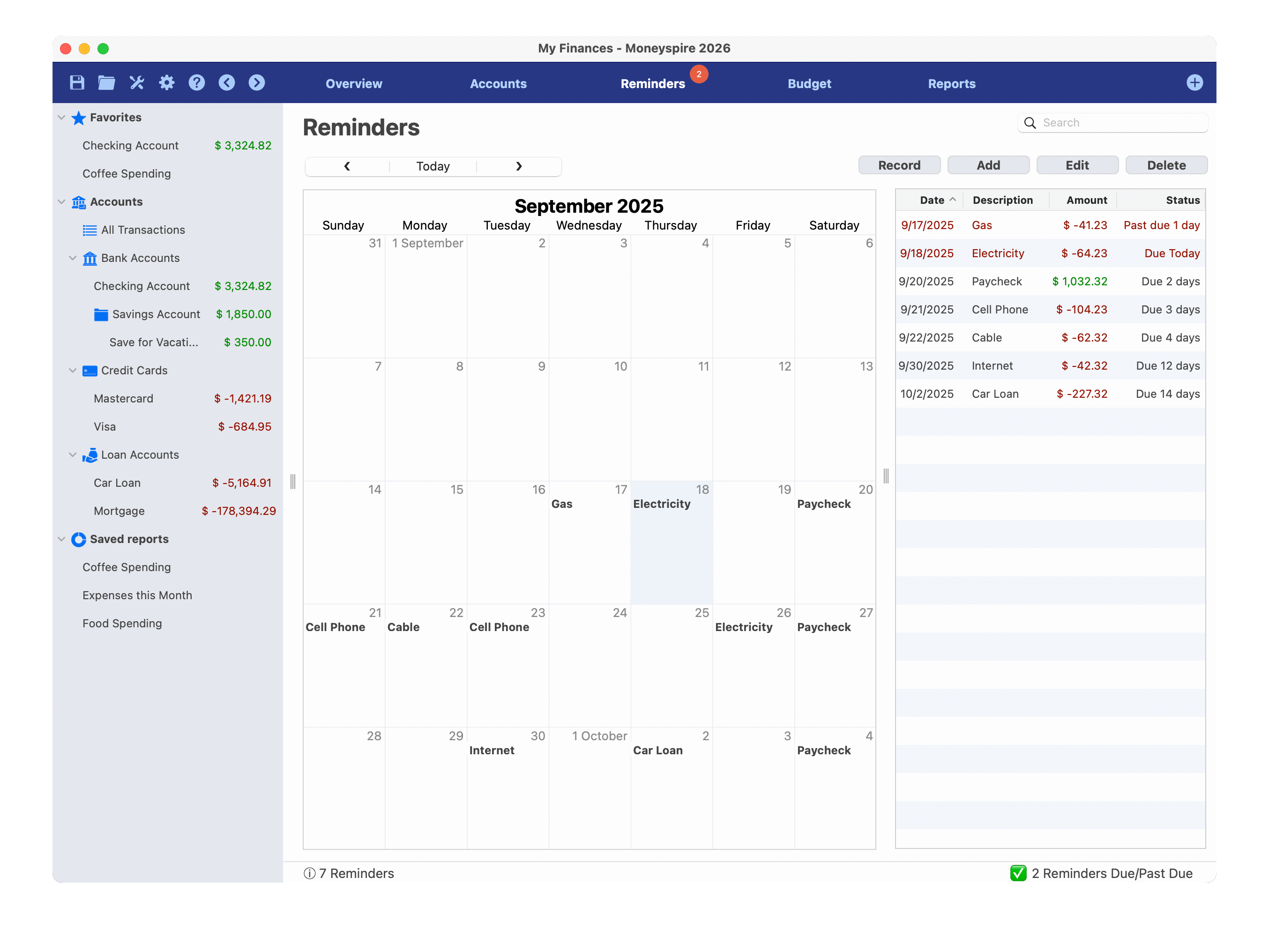Collapse the Bank Accounts group
The width and height of the screenshot is (1269, 952).
(x=73, y=258)
